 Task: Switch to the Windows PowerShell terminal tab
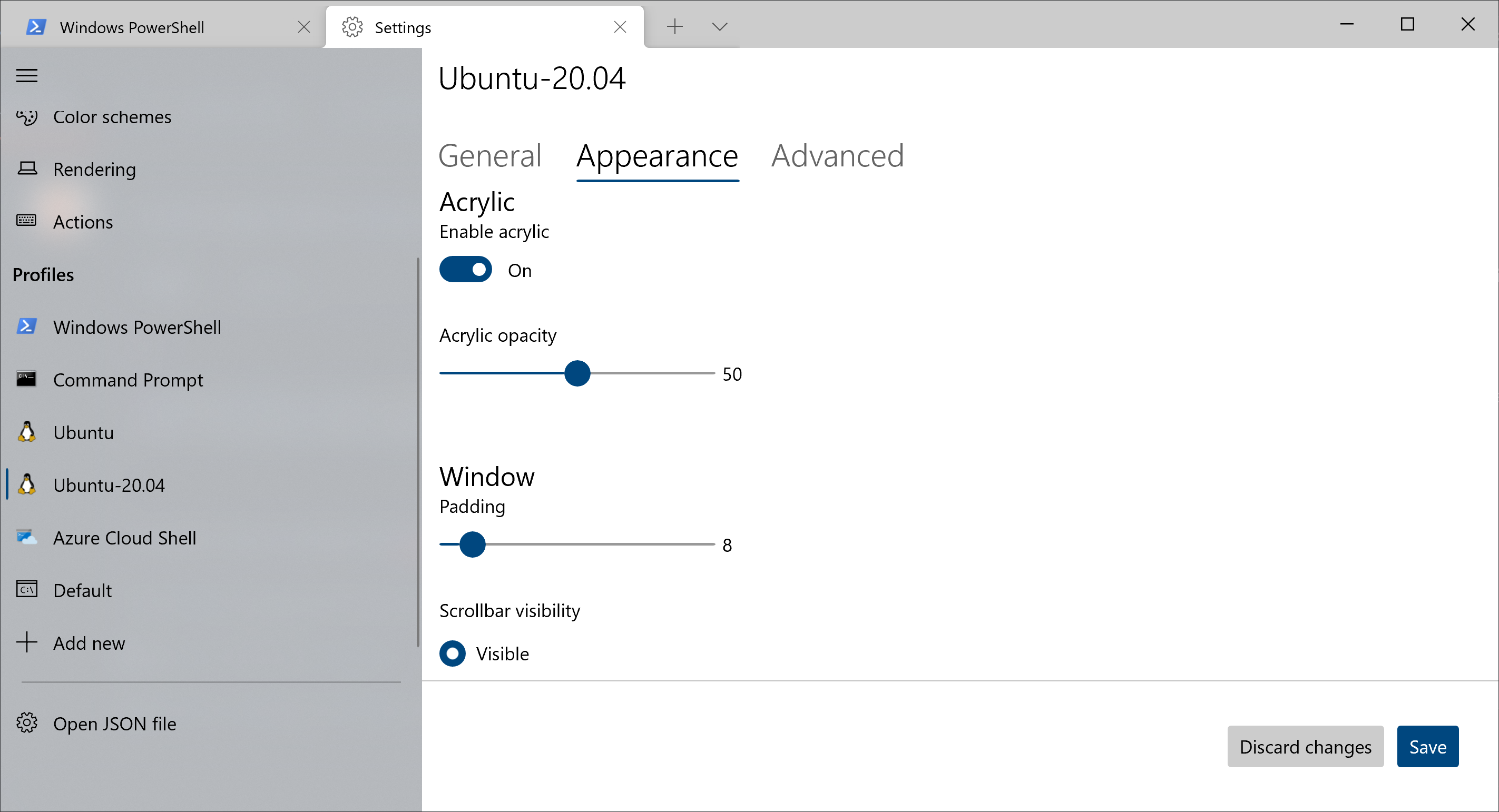133,27
